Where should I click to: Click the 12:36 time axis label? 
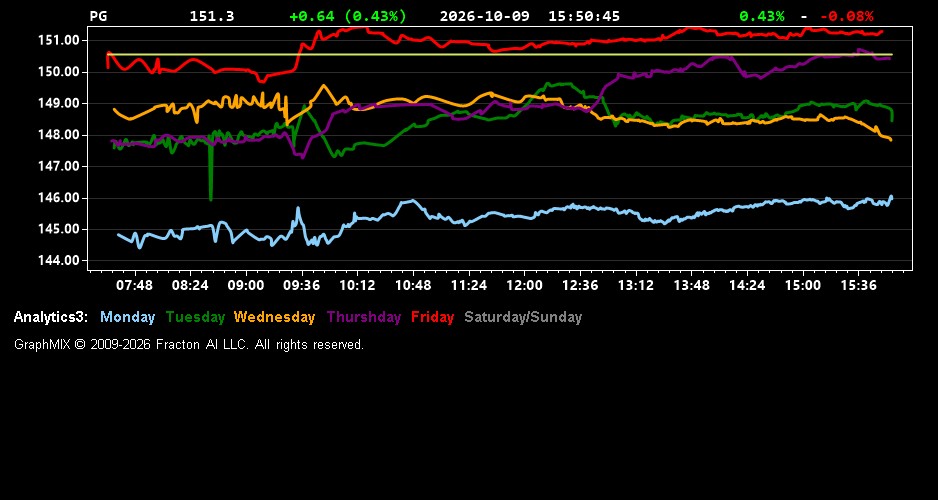click(580, 285)
